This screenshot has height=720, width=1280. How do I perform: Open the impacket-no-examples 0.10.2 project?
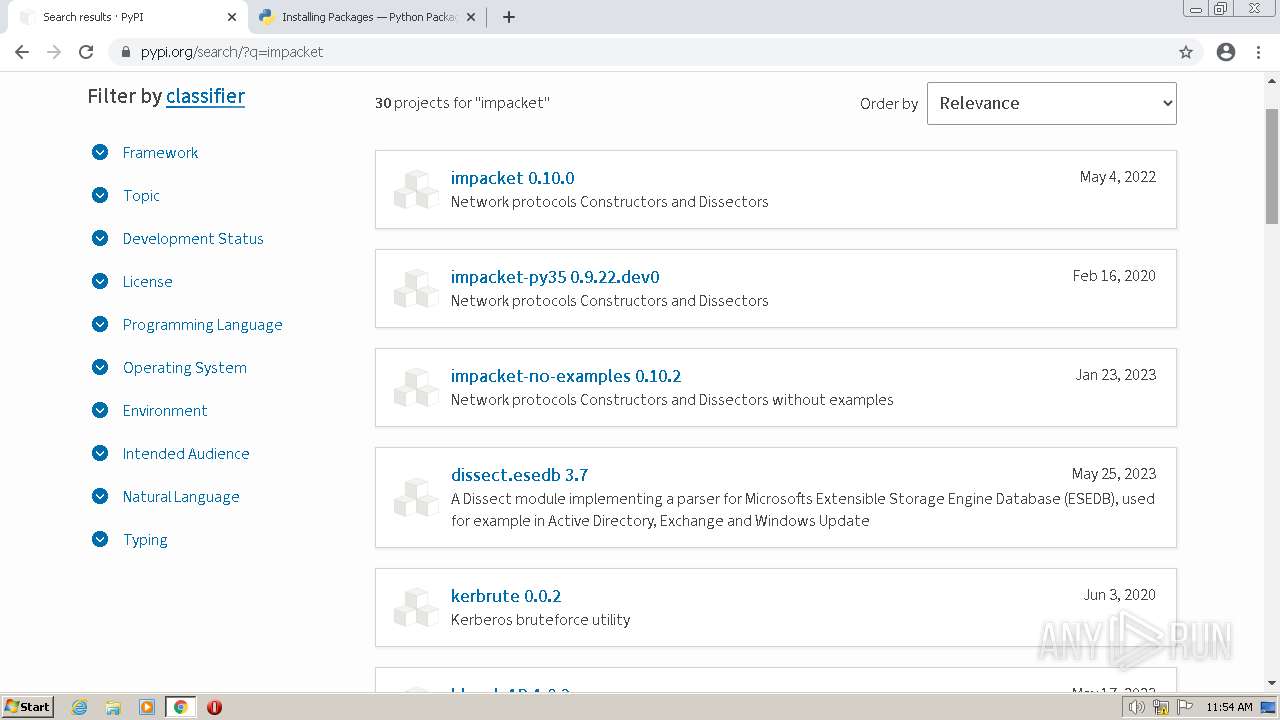(x=566, y=376)
